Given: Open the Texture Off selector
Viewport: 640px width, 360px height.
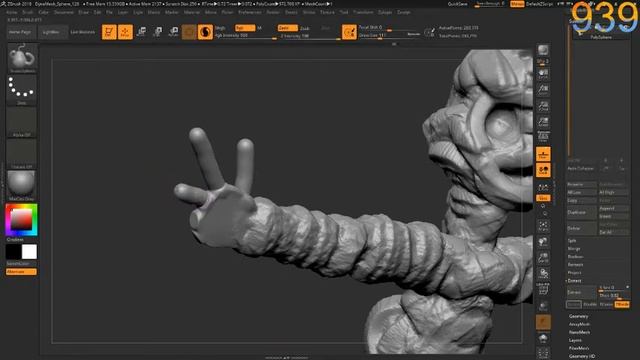Looking at the screenshot, I should coord(22,154).
